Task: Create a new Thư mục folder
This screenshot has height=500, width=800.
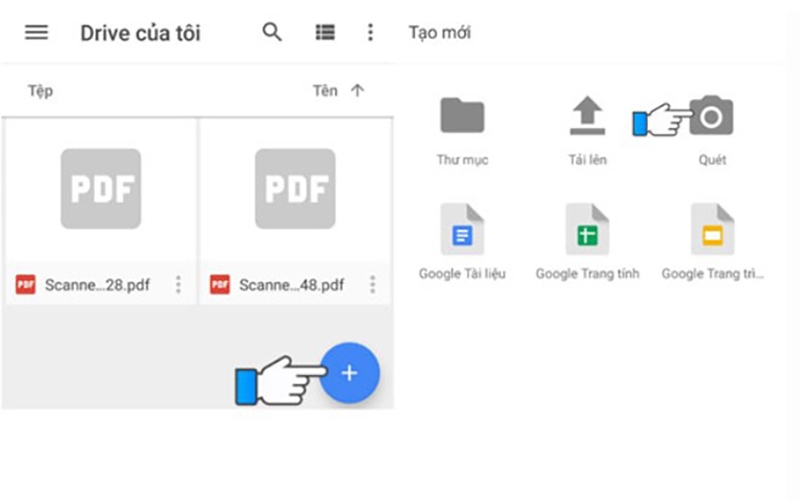Action: click(462, 115)
